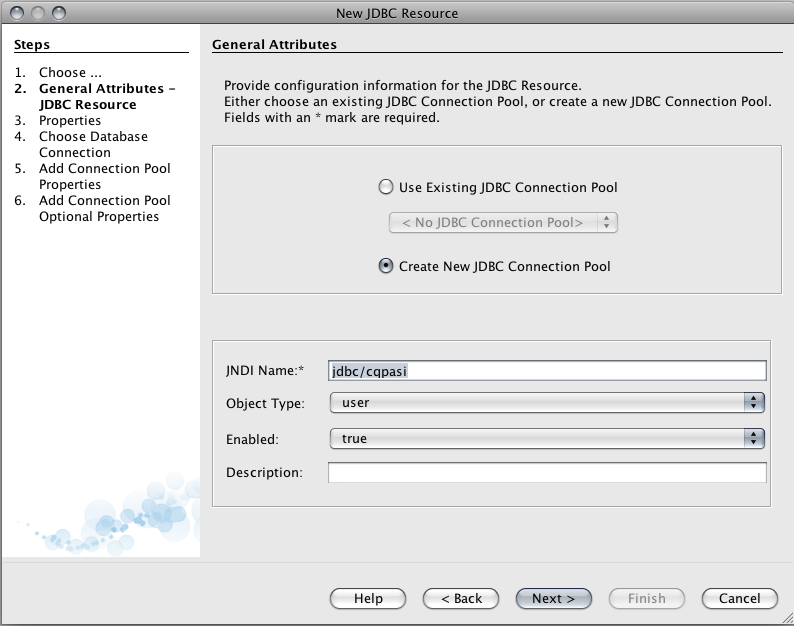
Task: Click step 'Add Connection Pool Optional Properties'
Action: pos(104,208)
